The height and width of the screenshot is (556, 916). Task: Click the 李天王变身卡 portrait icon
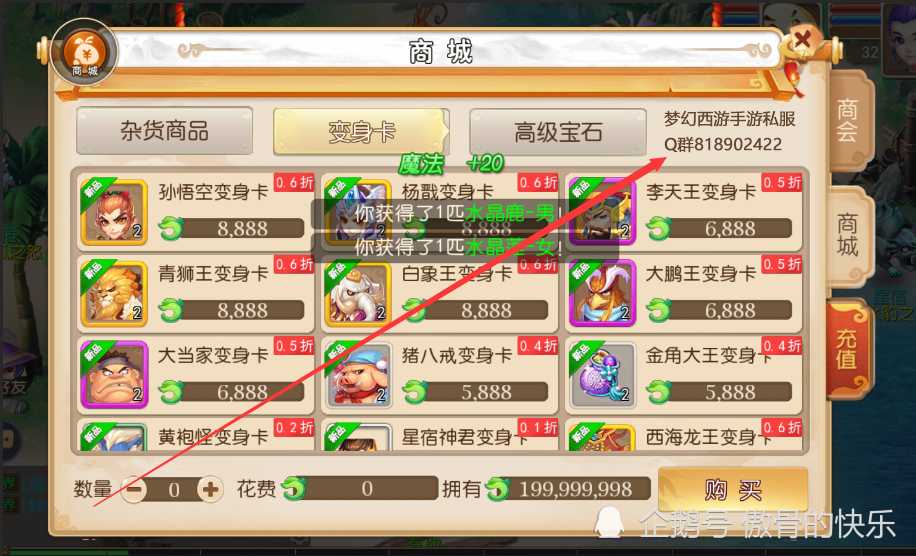click(x=602, y=213)
